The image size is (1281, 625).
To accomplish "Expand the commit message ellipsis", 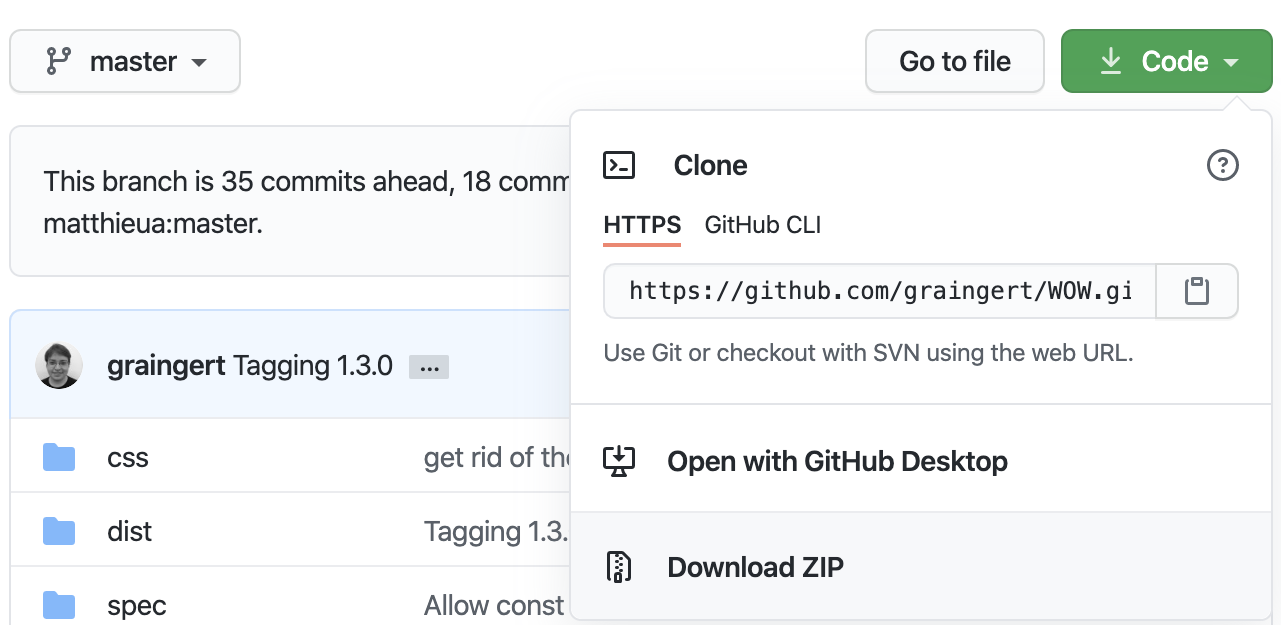I will 429,366.
